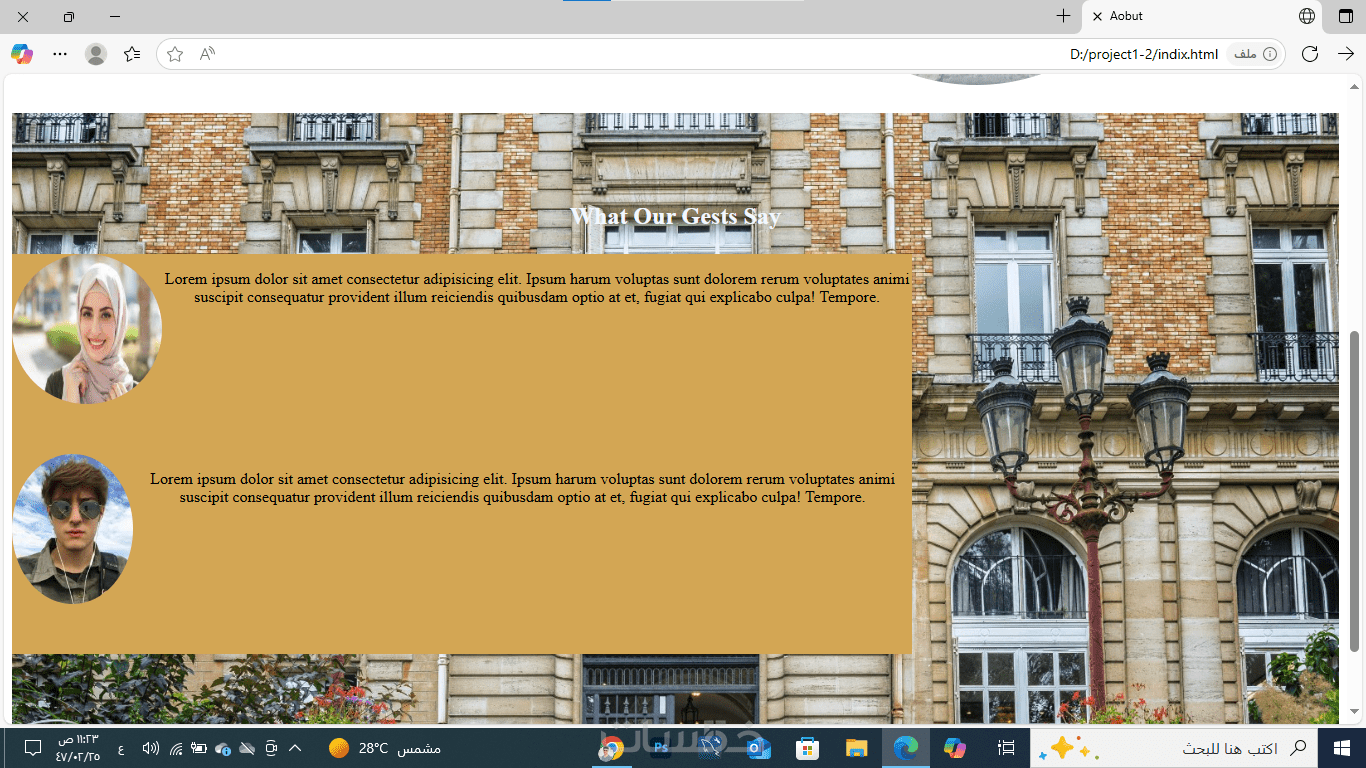Click the woman in hijab guest photo
Screen dimensions: 1366x768
87,329
